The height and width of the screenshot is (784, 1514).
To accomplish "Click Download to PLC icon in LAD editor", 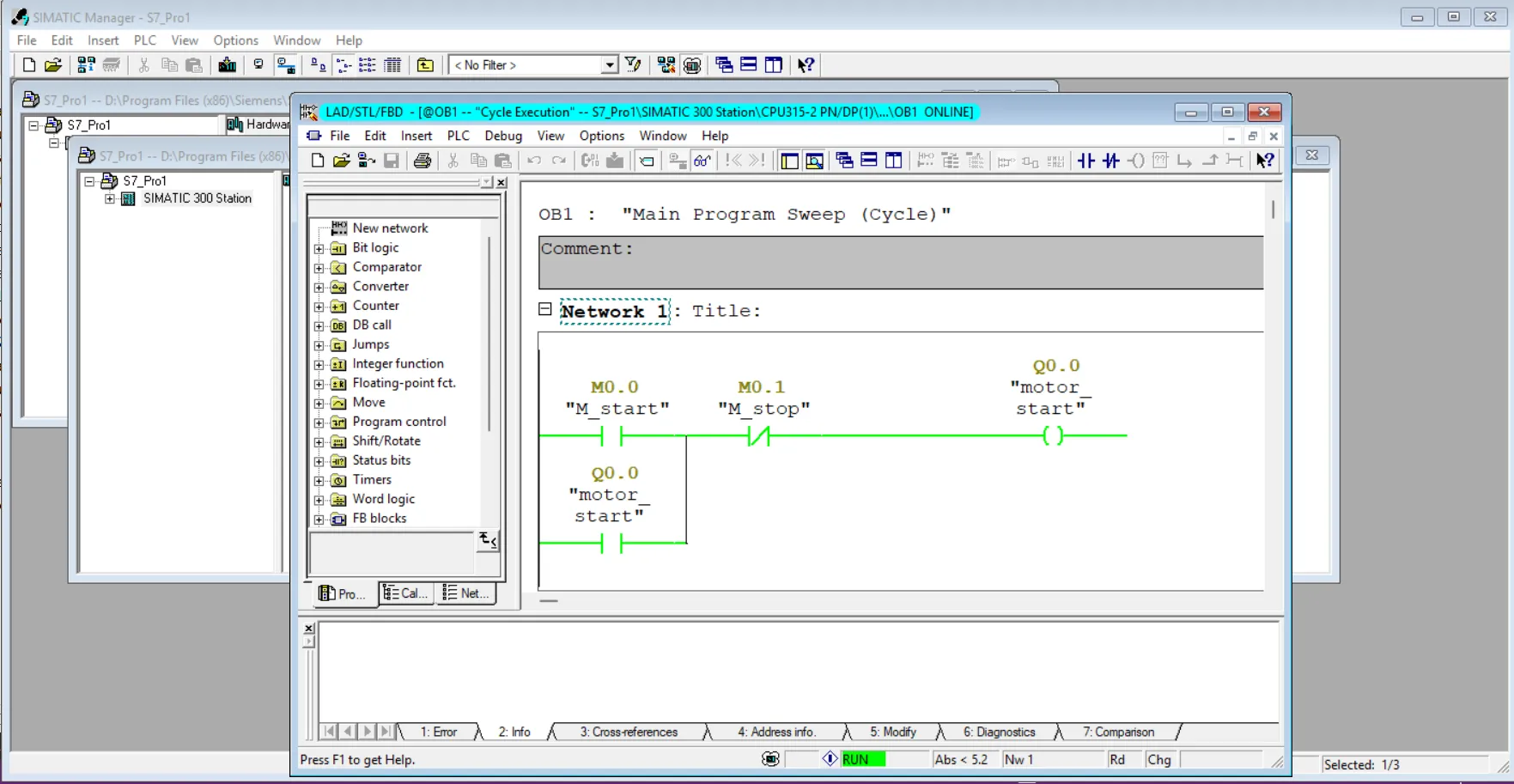I will (x=615, y=161).
